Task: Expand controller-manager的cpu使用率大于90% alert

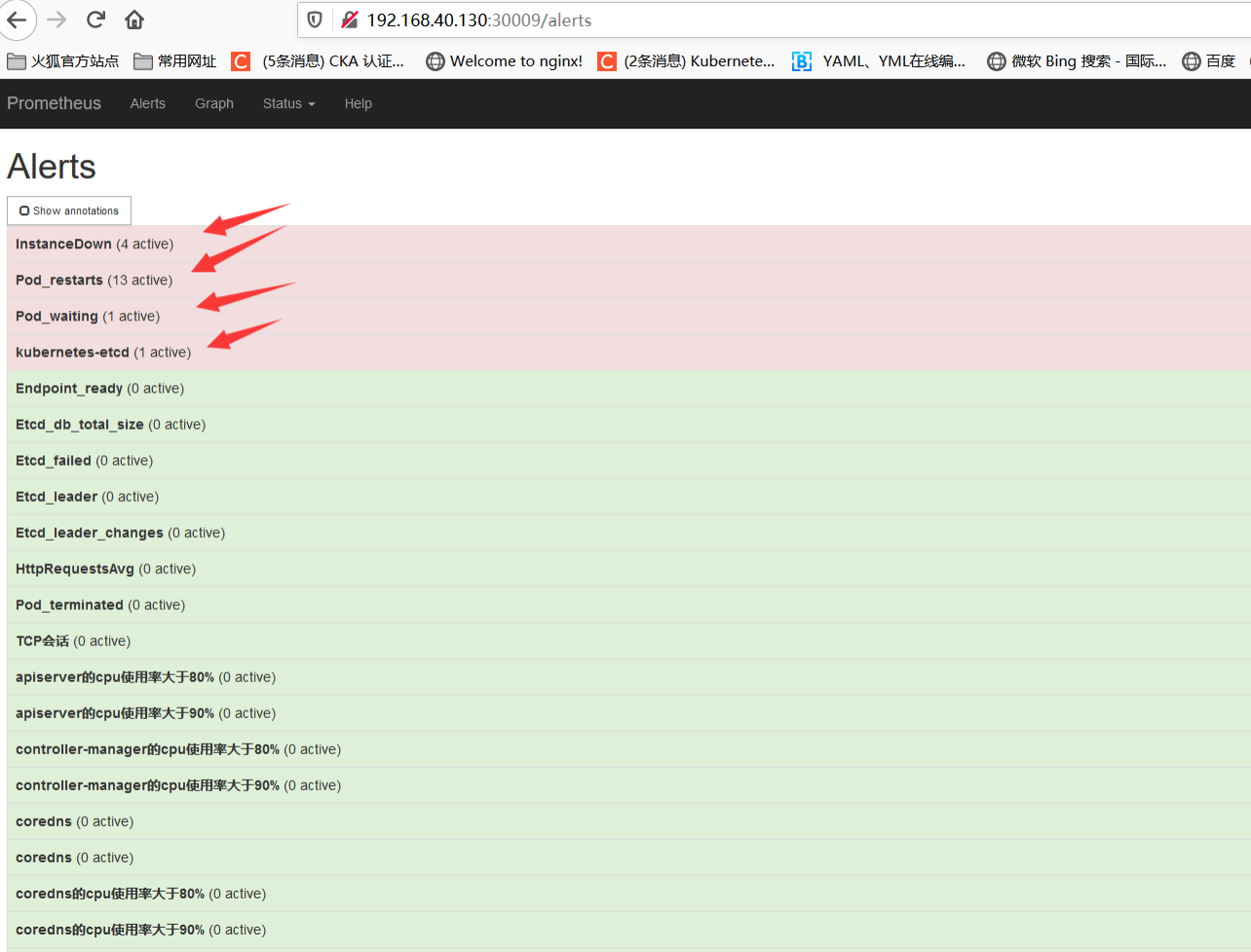Action: point(628,784)
